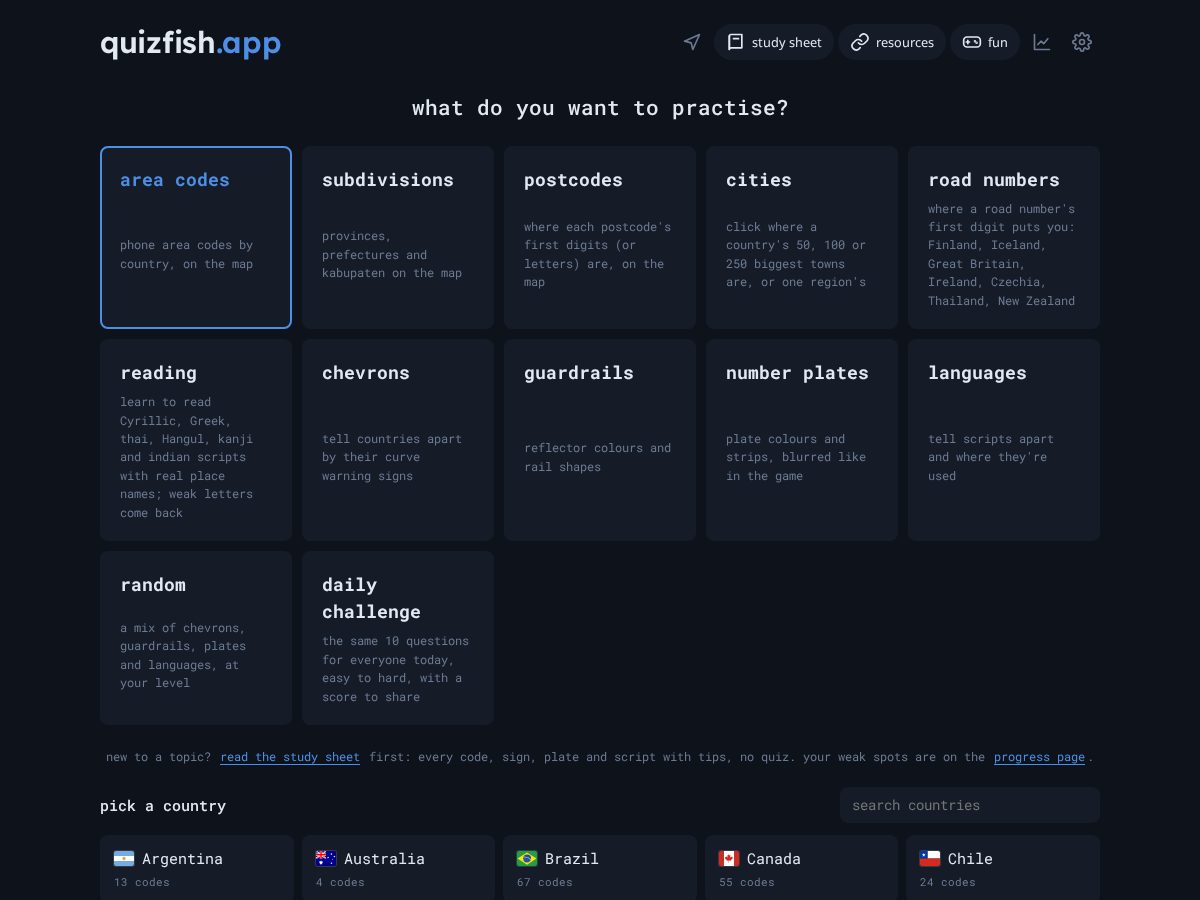Viewport: 1200px width, 900px height.
Task: Select the postcodes topic card
Action: pos(600,237)
